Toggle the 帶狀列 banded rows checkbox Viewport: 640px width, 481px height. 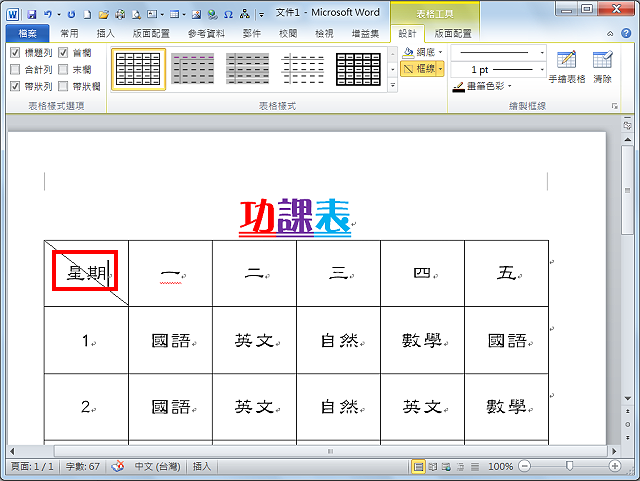(15, 86)
